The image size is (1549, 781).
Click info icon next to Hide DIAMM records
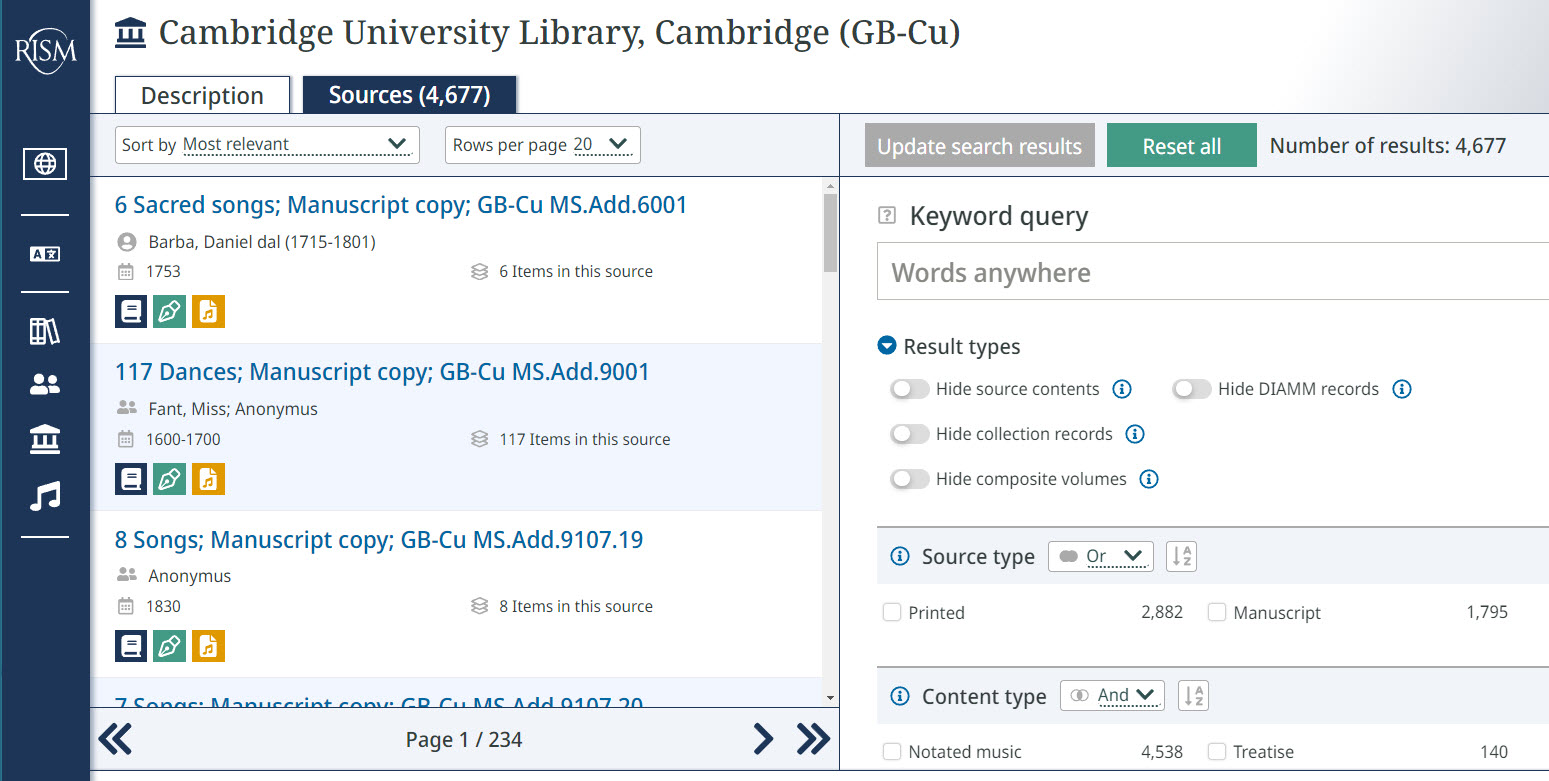click(1402, 389)
